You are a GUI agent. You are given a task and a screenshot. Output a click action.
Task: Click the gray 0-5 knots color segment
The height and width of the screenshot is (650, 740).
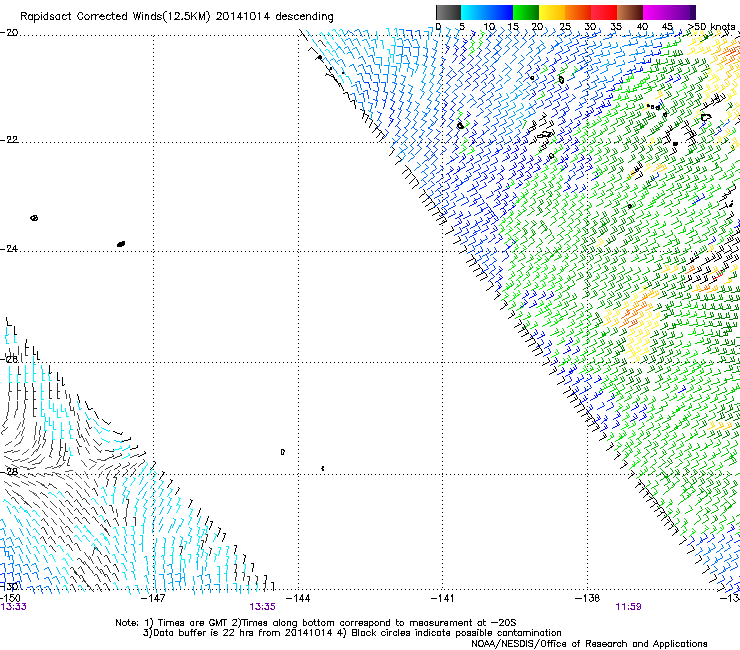[448, 12]
